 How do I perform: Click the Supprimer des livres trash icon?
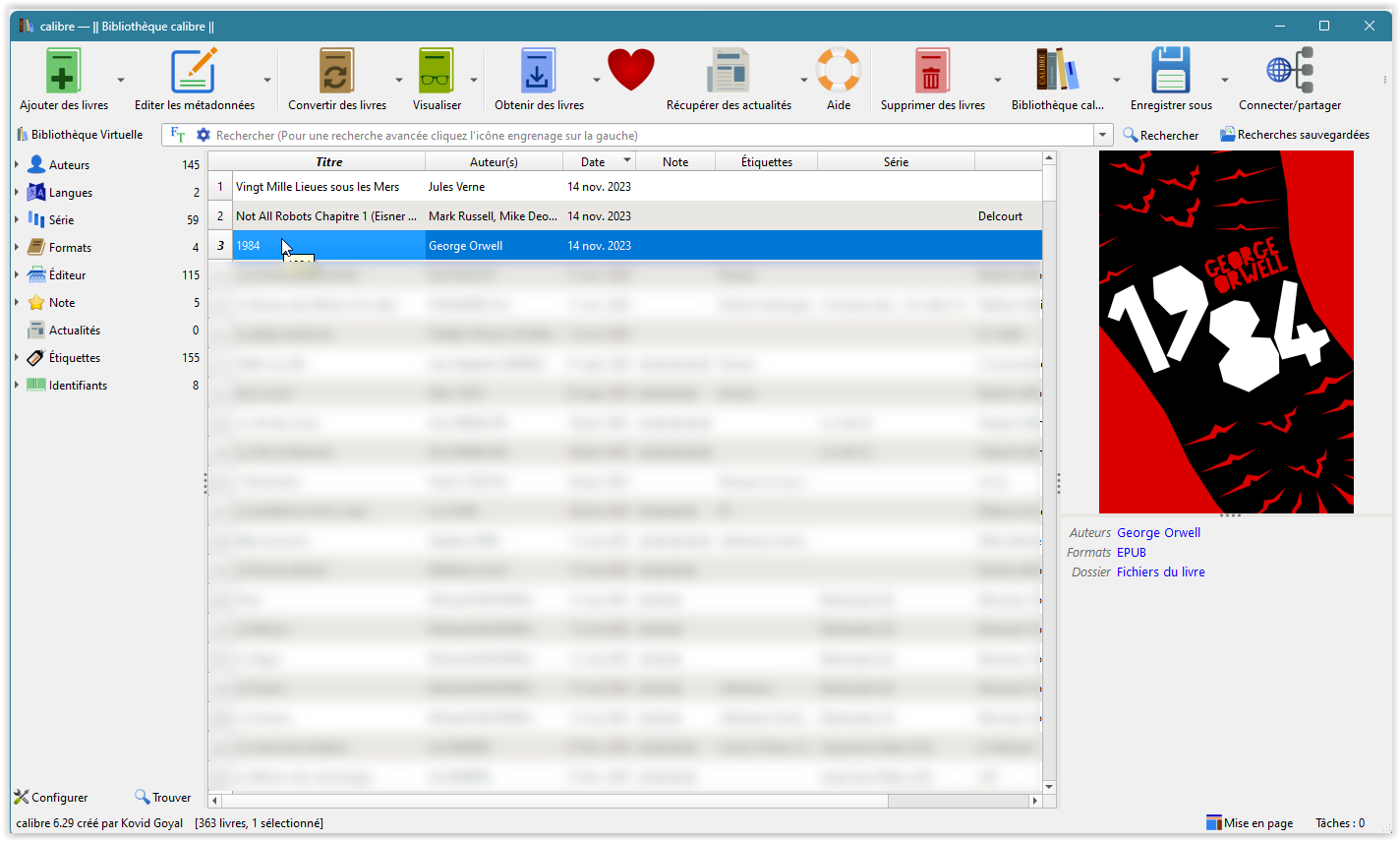(x=931, y=72)
